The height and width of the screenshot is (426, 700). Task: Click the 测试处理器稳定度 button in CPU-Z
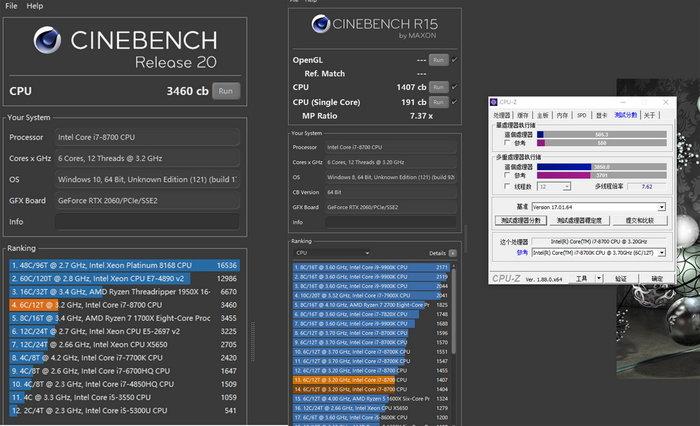point(579,221)
